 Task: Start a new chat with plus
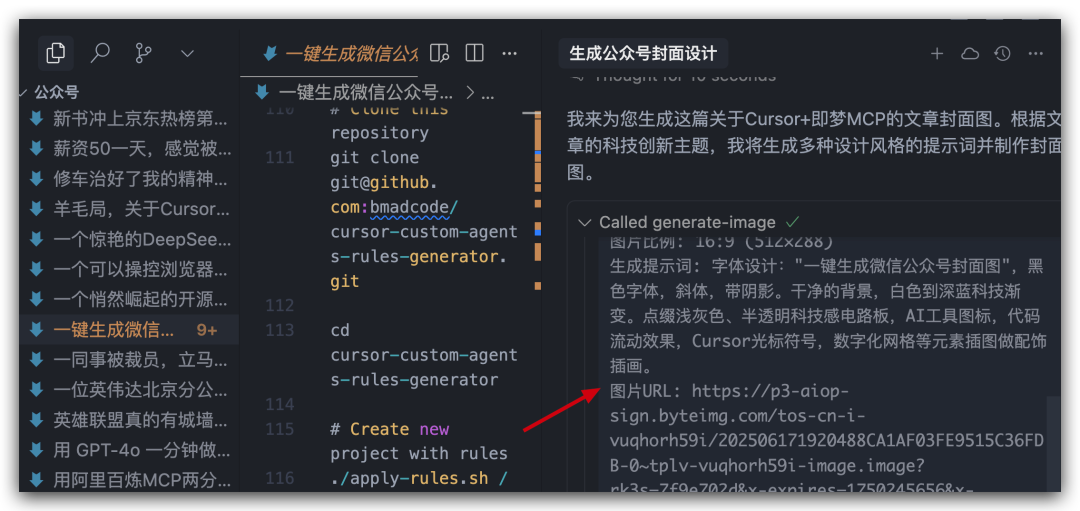(x=937, y=54)
